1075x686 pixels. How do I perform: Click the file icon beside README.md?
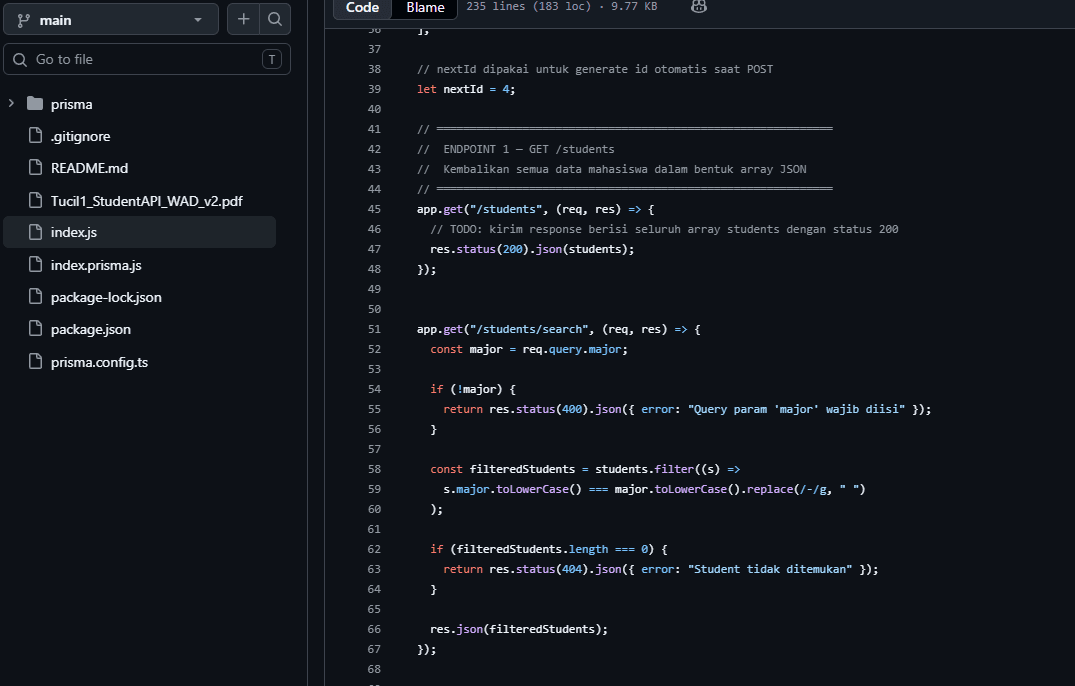(35, 167)
